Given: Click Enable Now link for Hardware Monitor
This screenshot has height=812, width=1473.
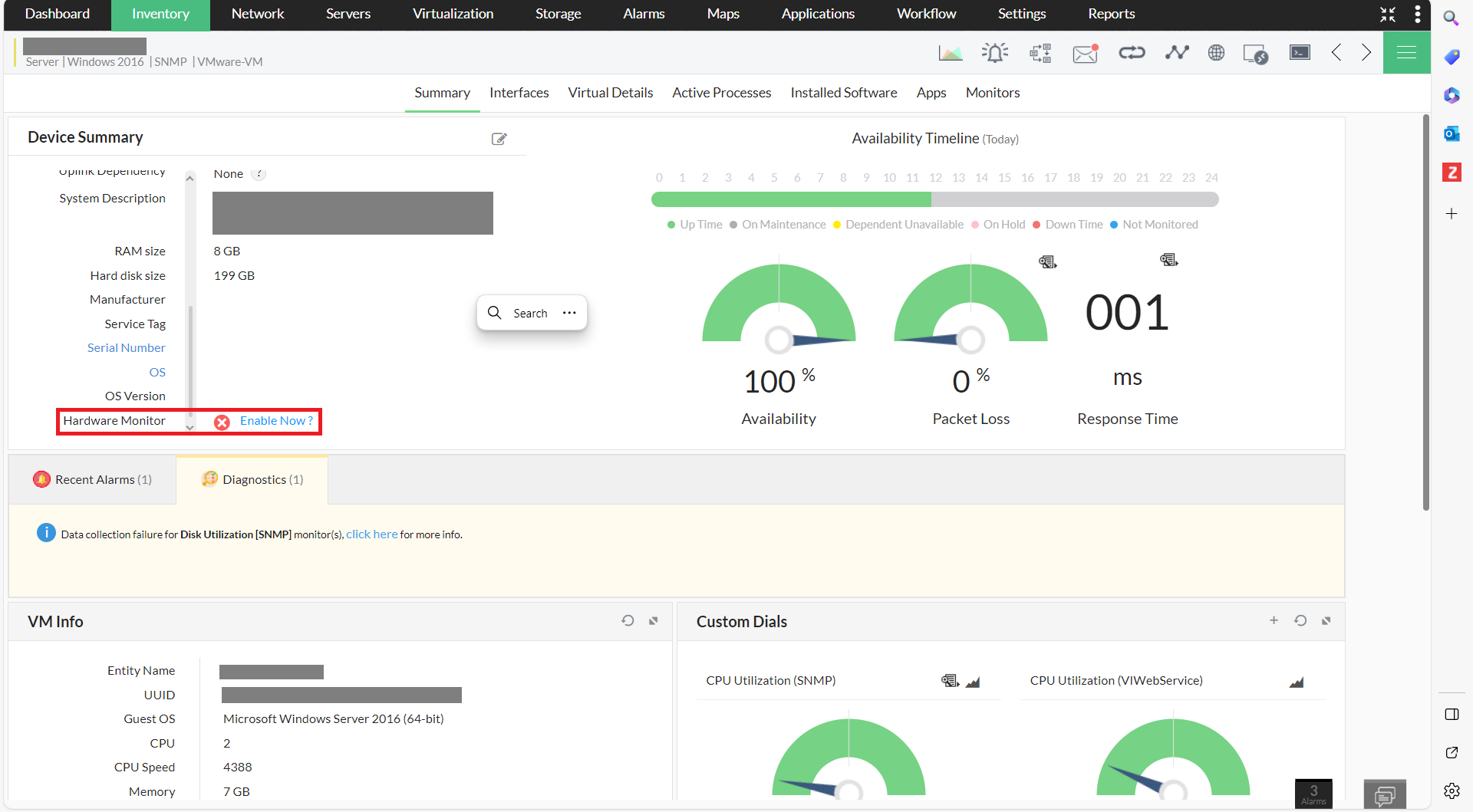Looking at the screenshot, I should (276, 421).
